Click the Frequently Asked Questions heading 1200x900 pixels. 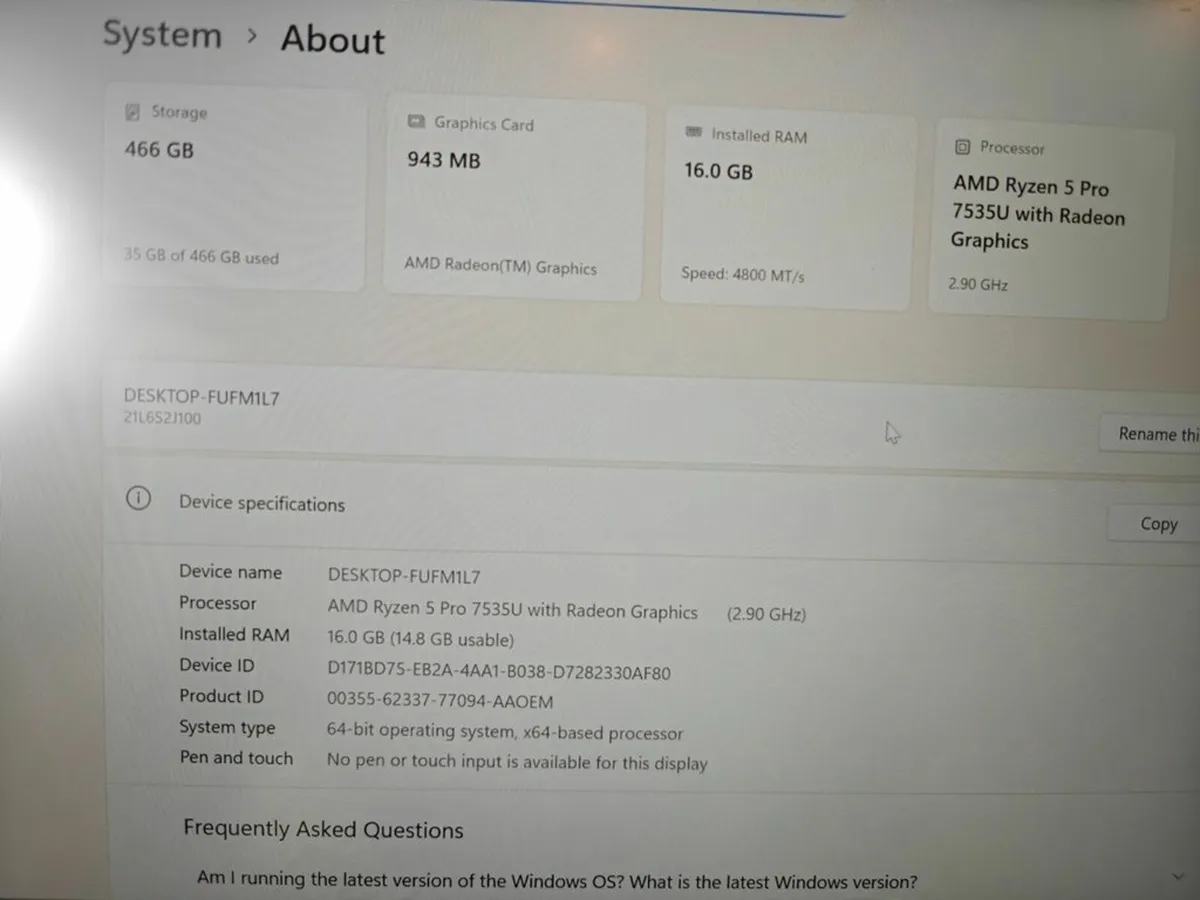click(323, 829)
